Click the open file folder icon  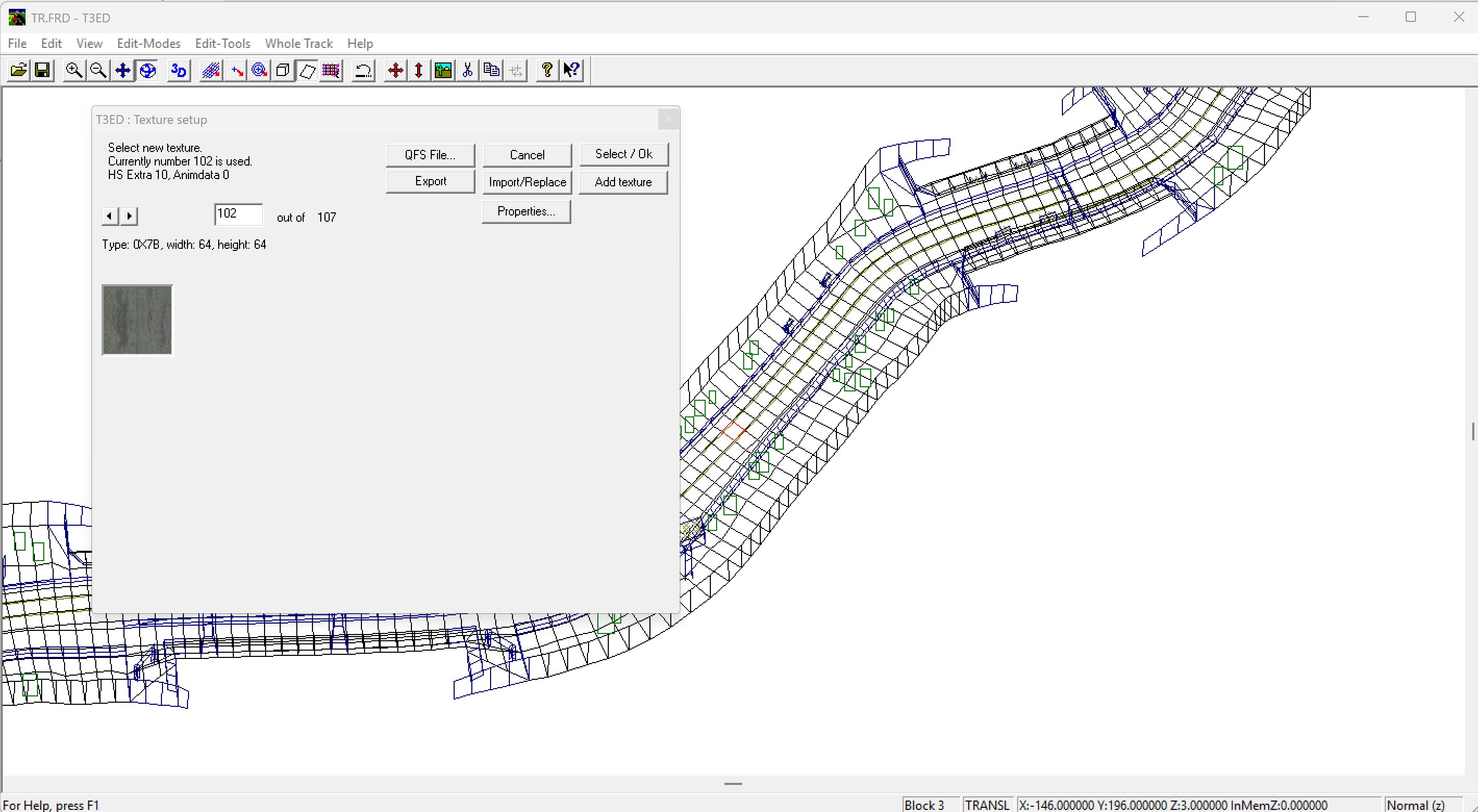click(x=18, y=71)
